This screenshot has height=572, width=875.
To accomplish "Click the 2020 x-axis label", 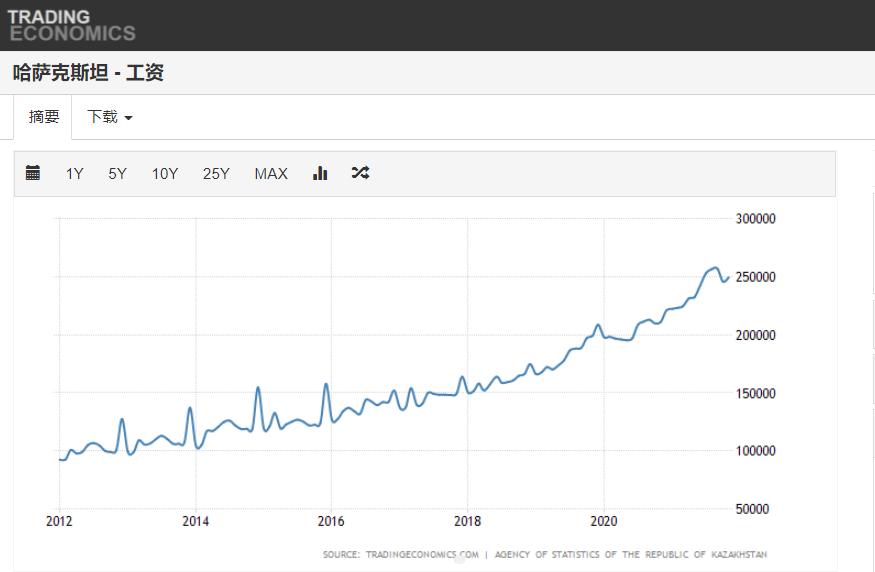I will tap(603, 521).
